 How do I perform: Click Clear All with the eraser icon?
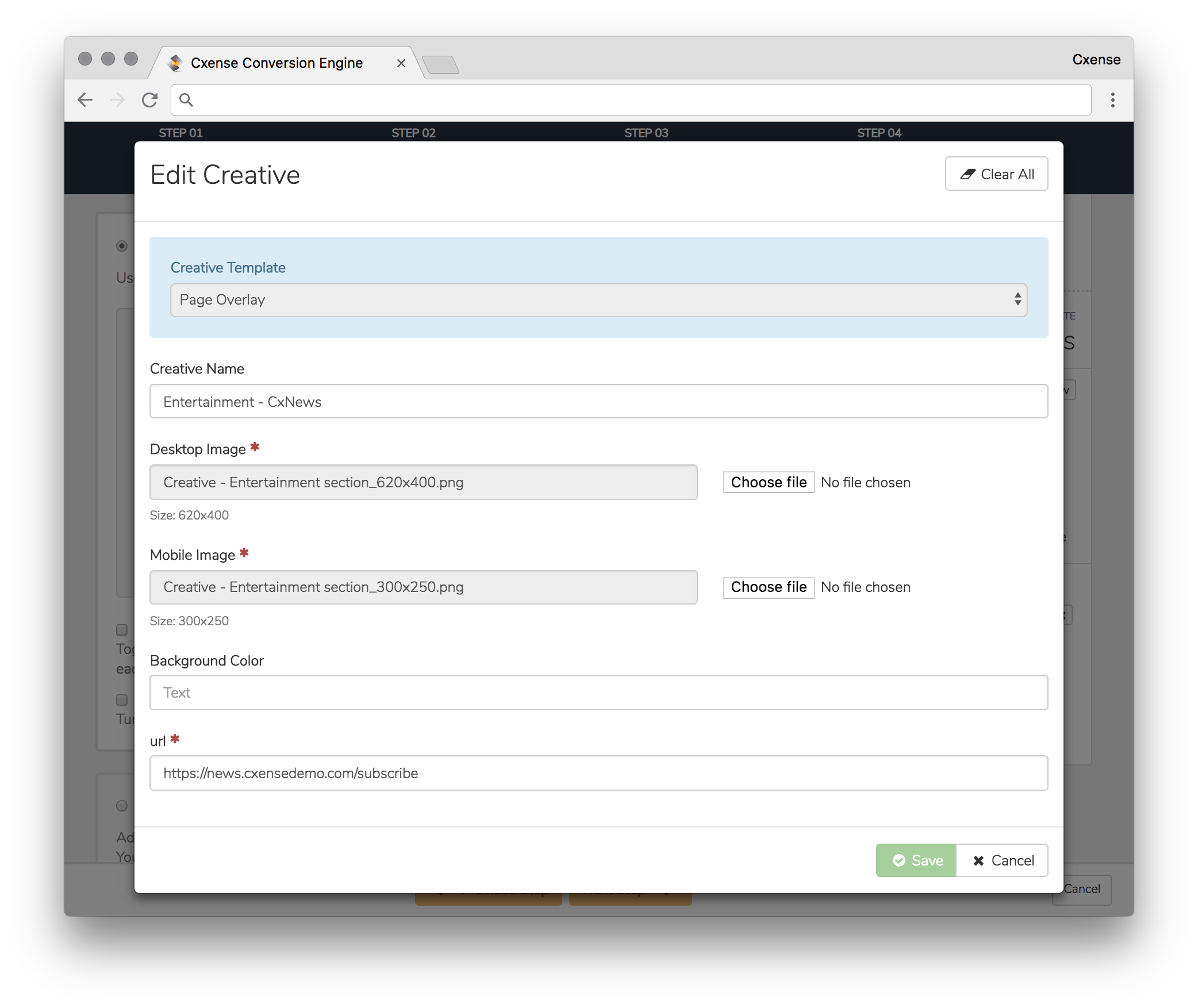(996, 174)
